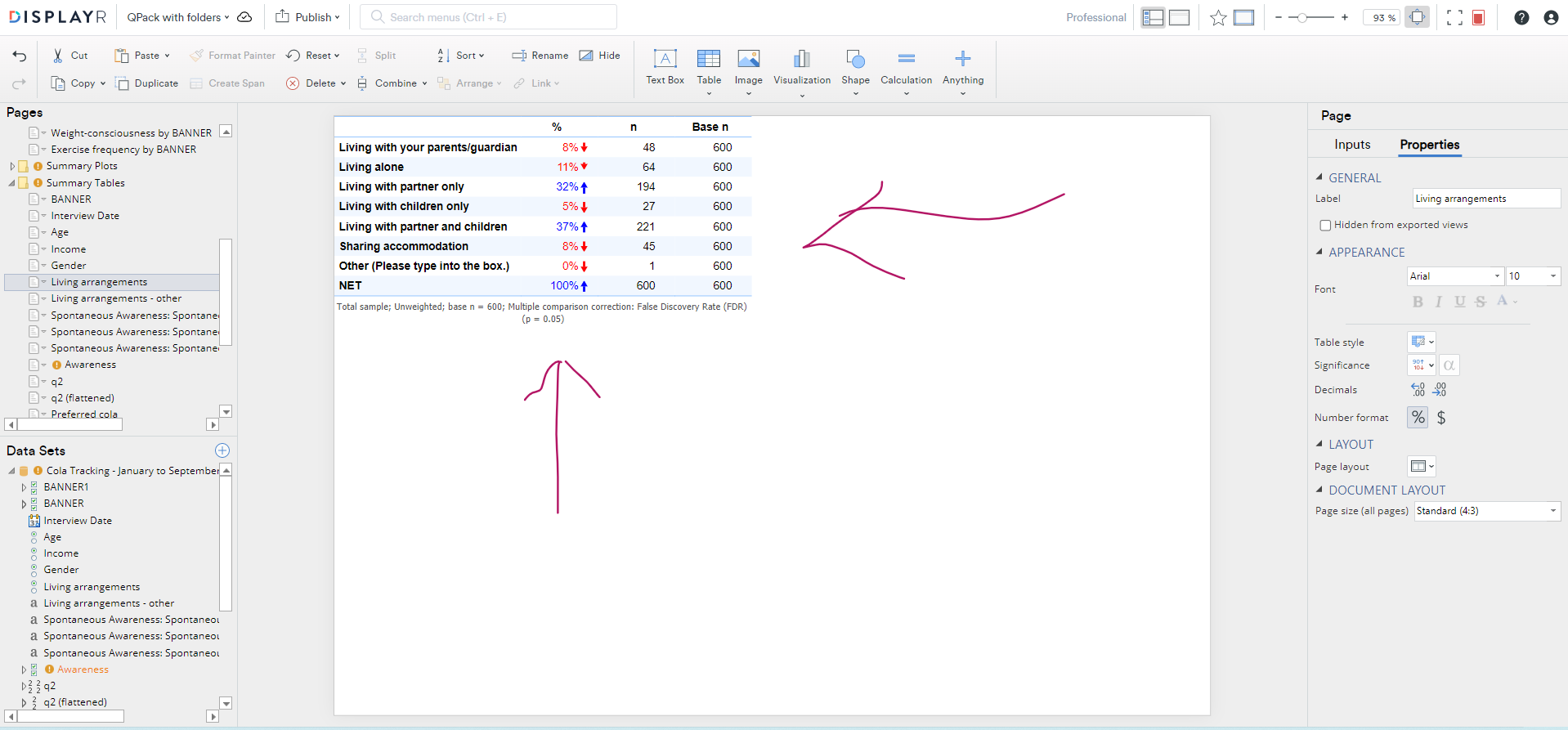The height and width of the screenshot is (730, 1568).
Task: Click the Delete toolbar button
Action: 316,83
